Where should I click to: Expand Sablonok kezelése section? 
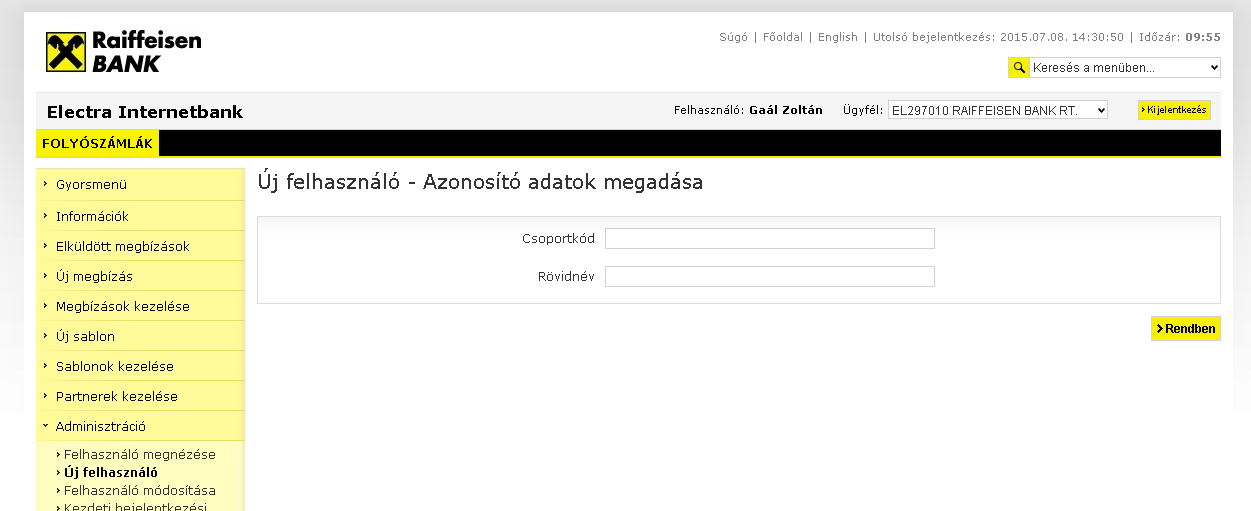pos(140,366)
